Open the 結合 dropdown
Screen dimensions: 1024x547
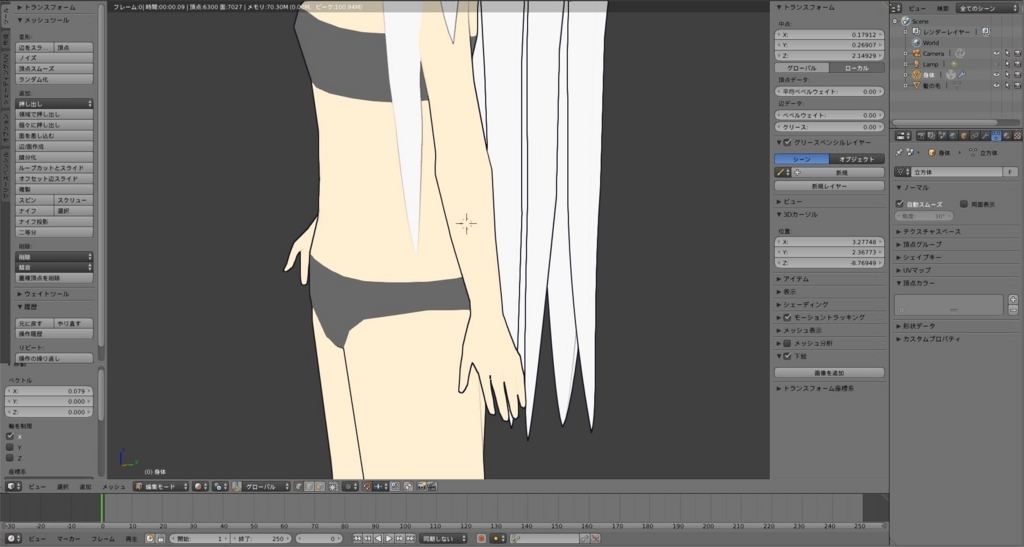click(x=54, y=267)
